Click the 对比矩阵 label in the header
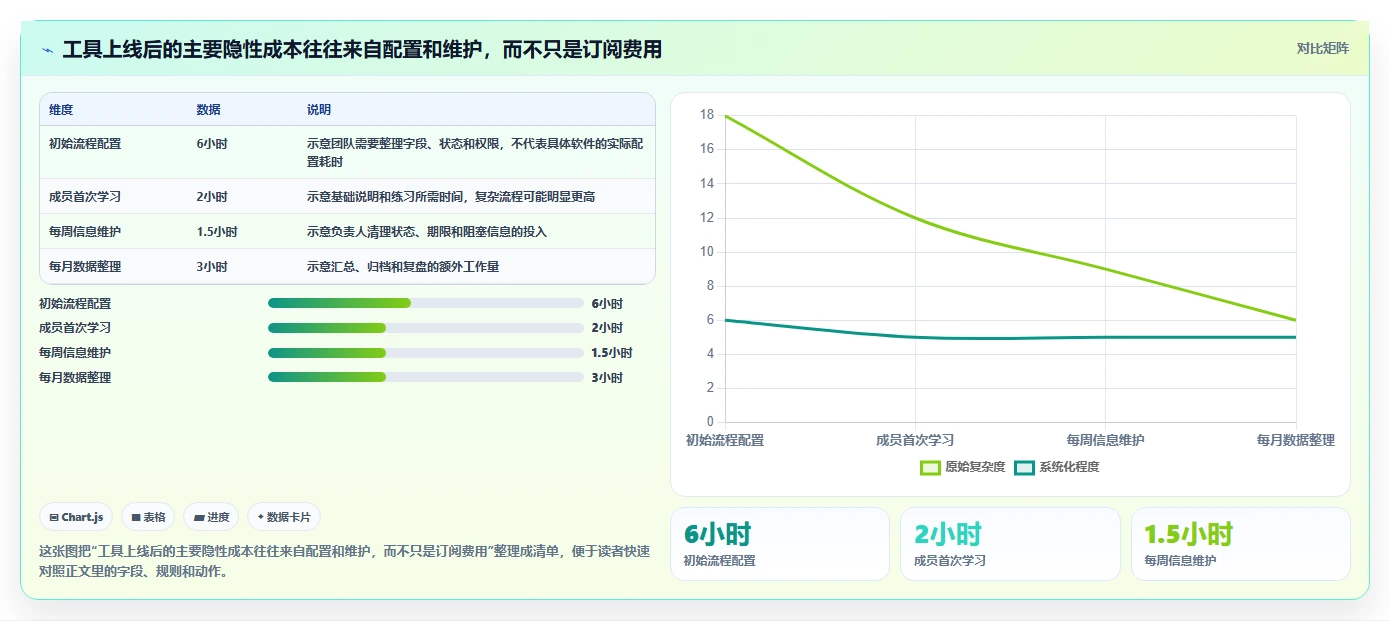The height and width of the screenshot is (621, 1390). [x=1322, y=48]
